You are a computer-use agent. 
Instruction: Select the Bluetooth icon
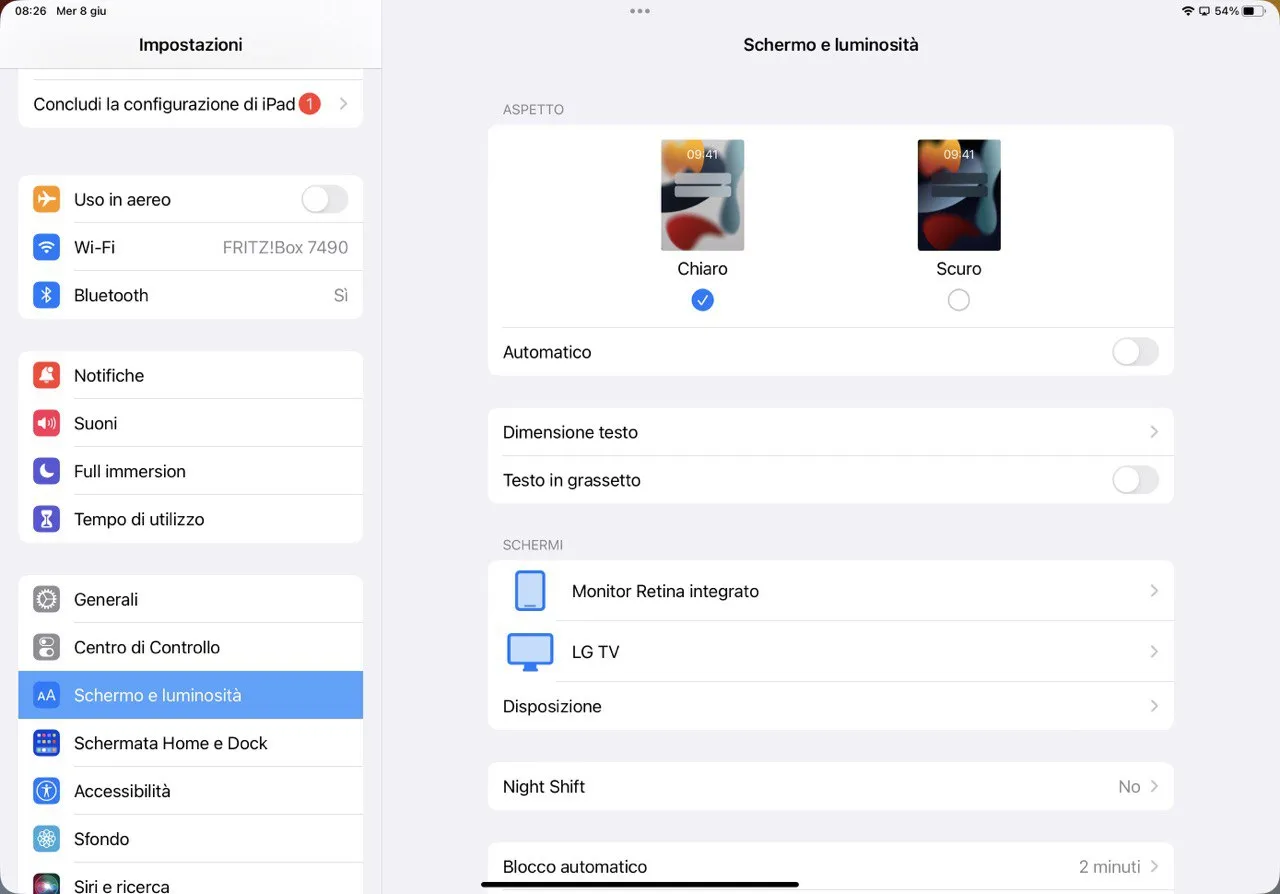[46, 295]
